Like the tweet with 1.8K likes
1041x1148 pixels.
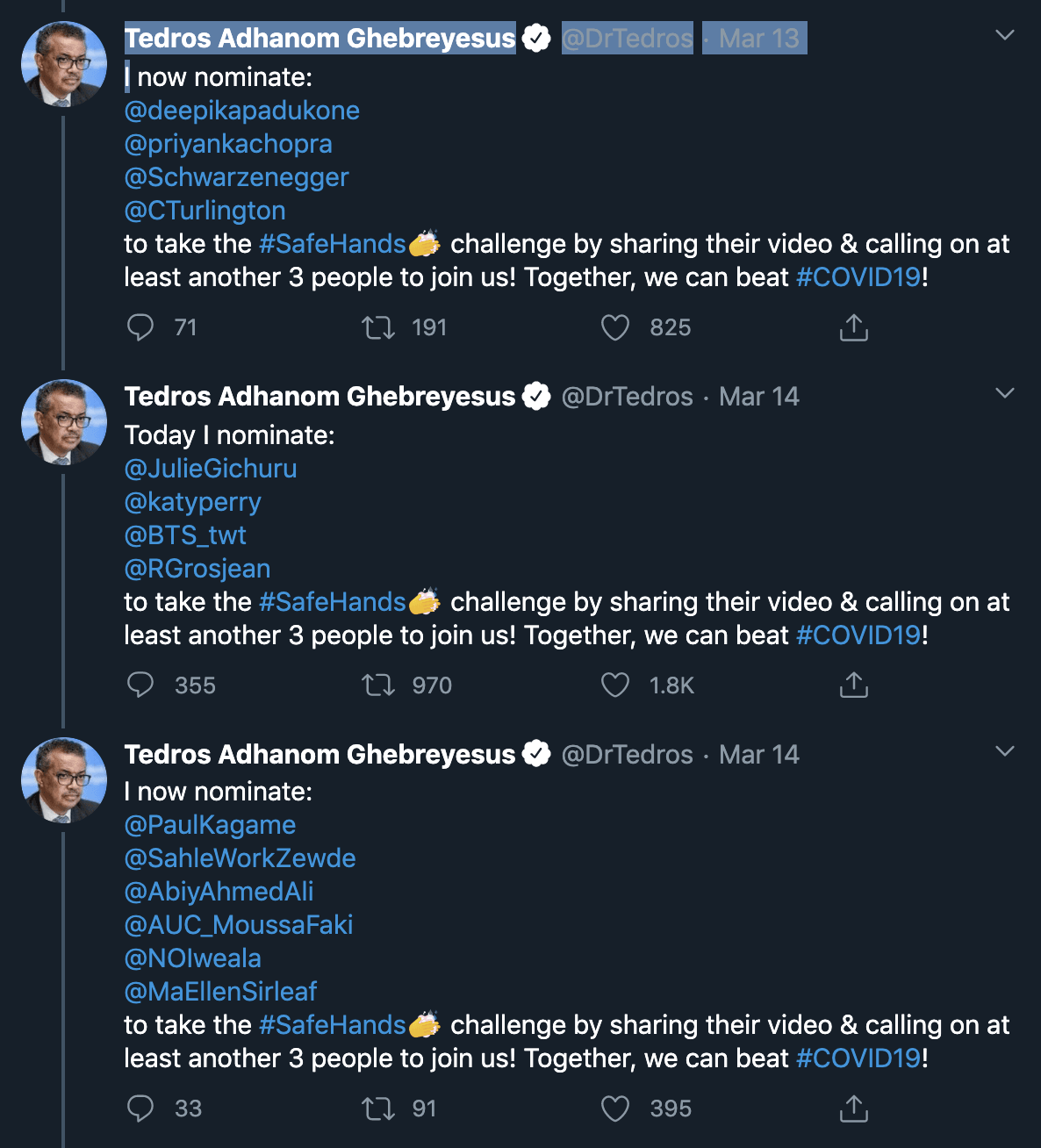(614, 685)
